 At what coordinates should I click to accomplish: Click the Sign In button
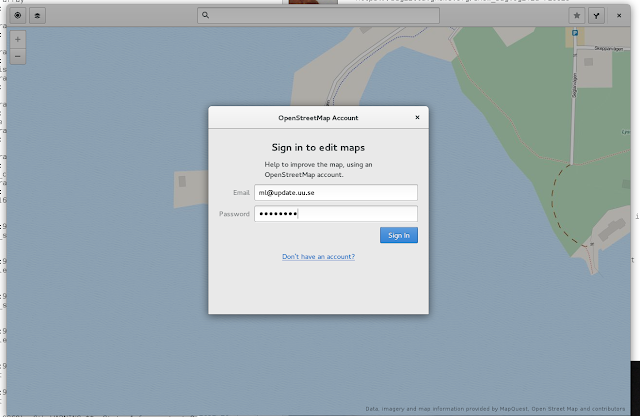[x=399, y=235]
